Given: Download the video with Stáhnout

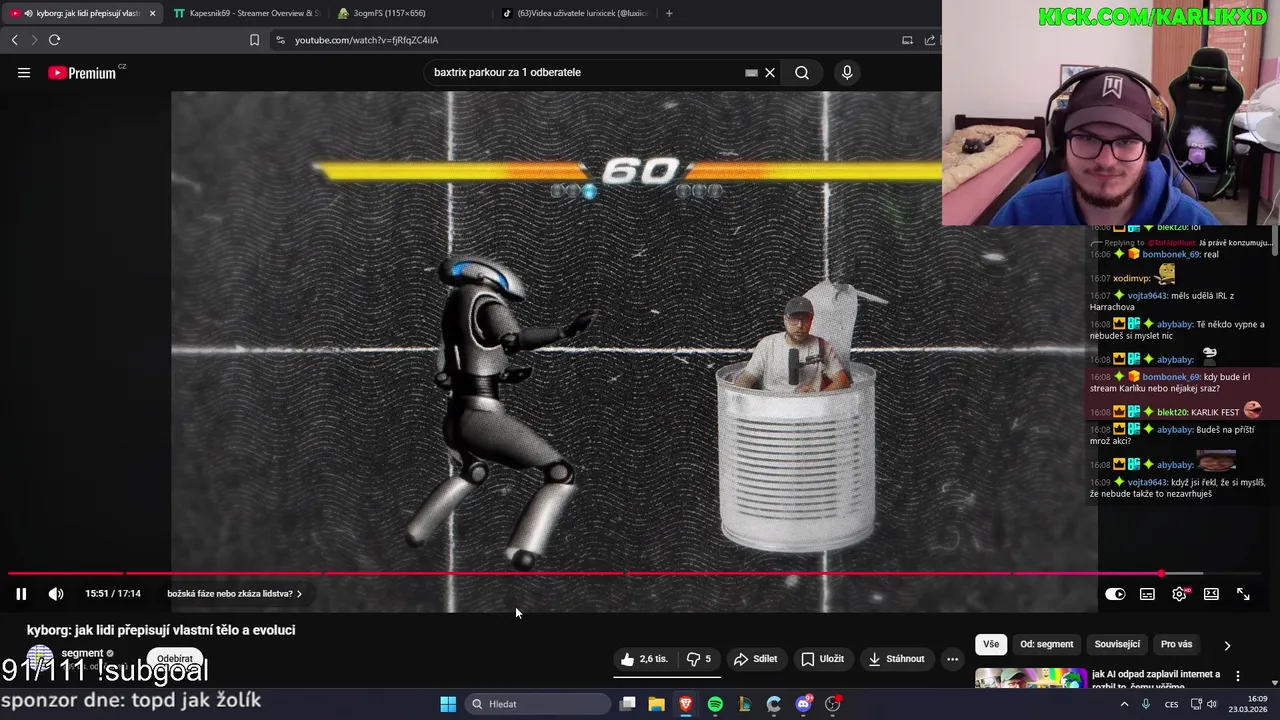Looking at the screenshot, I should click(897, 659).
